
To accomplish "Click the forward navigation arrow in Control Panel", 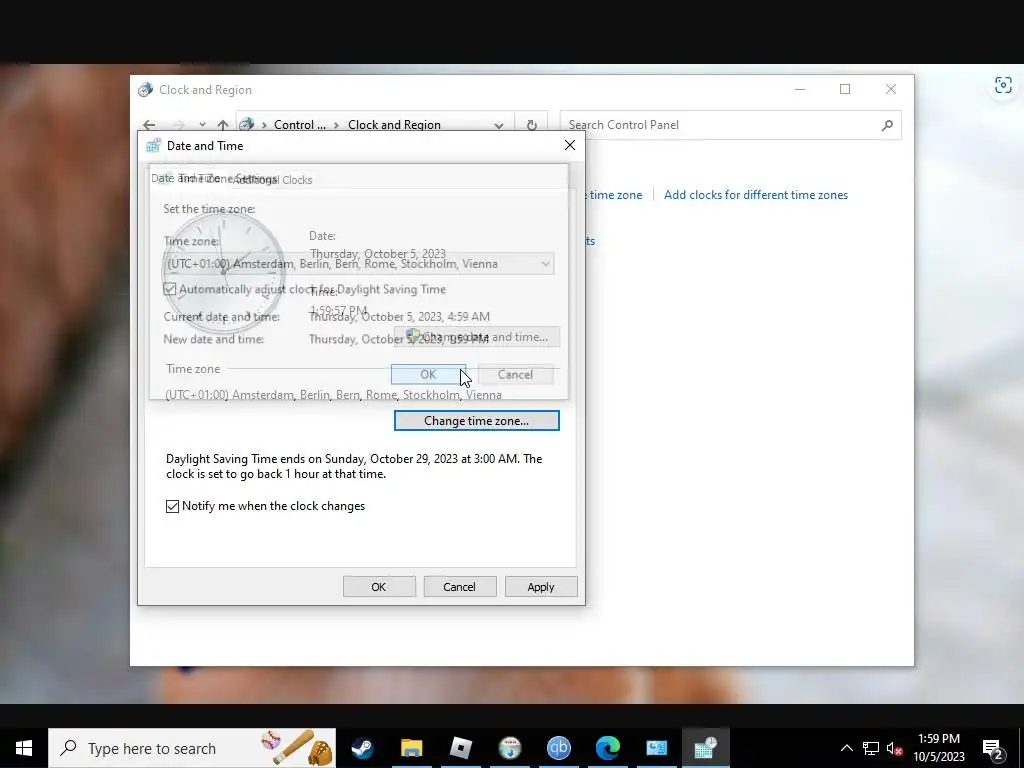I will pos(180,125).
